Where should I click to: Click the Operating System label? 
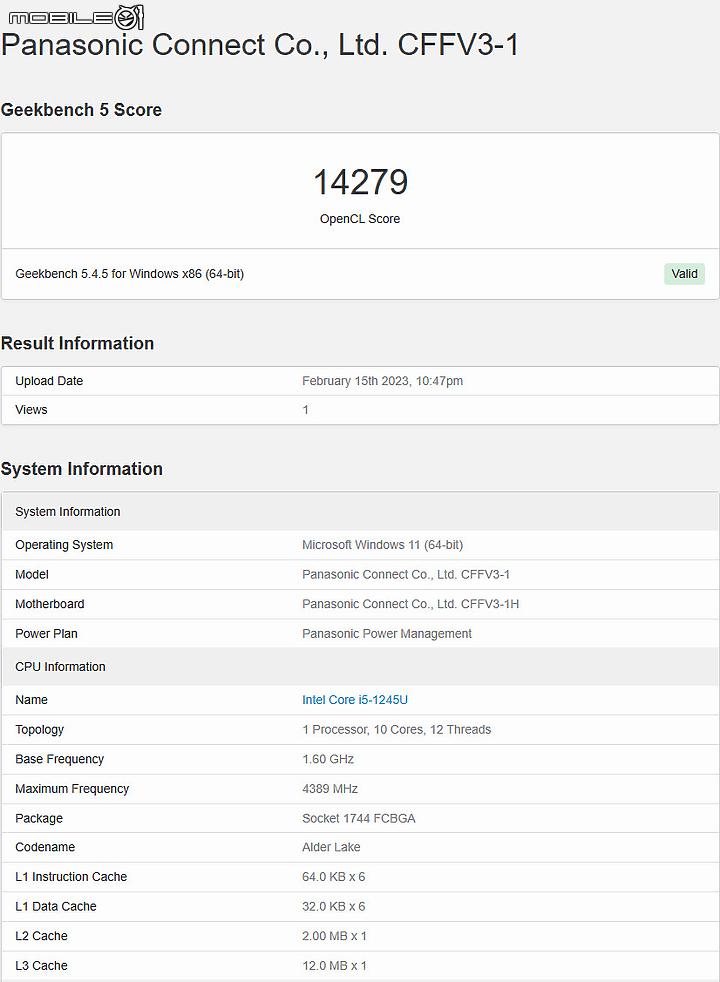[64, 545]
